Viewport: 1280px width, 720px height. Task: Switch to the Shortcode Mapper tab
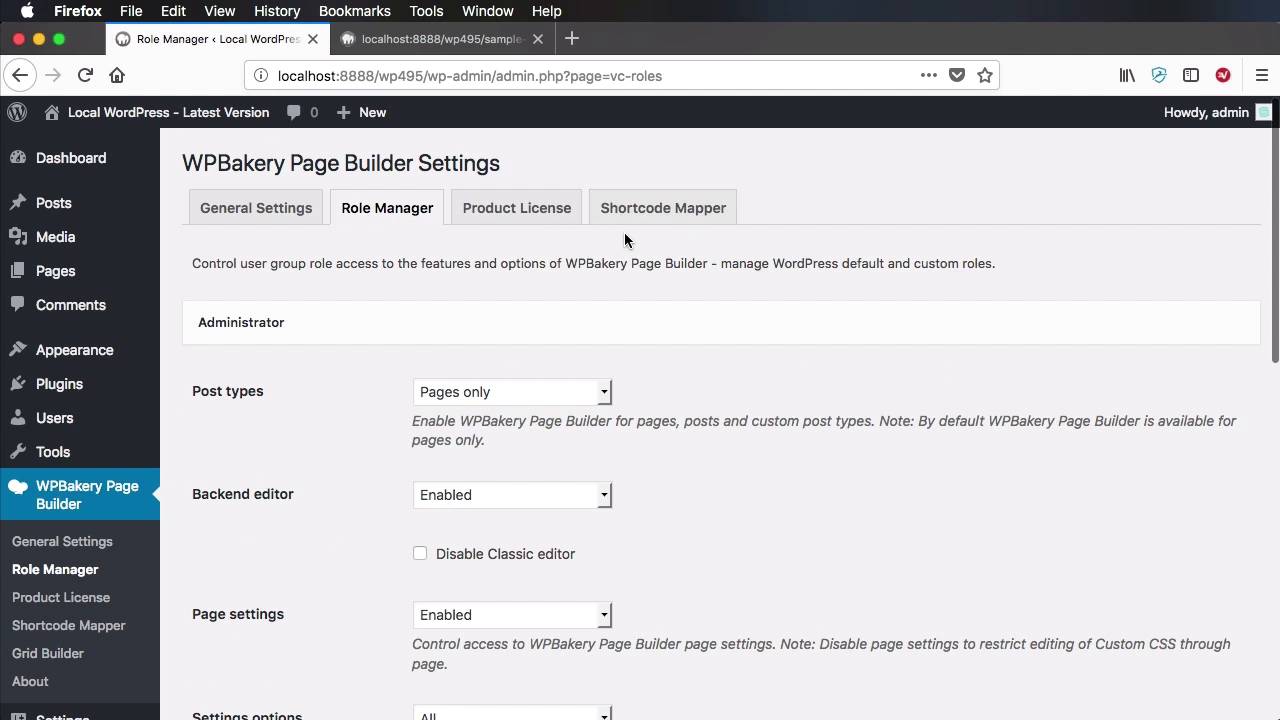663,208
